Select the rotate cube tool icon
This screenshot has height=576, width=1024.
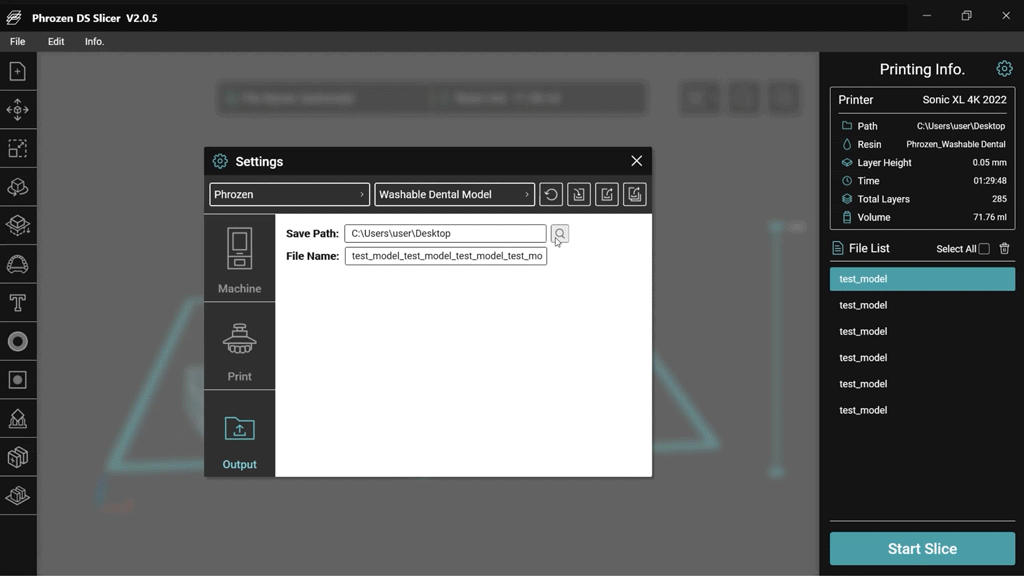(18, 187)
